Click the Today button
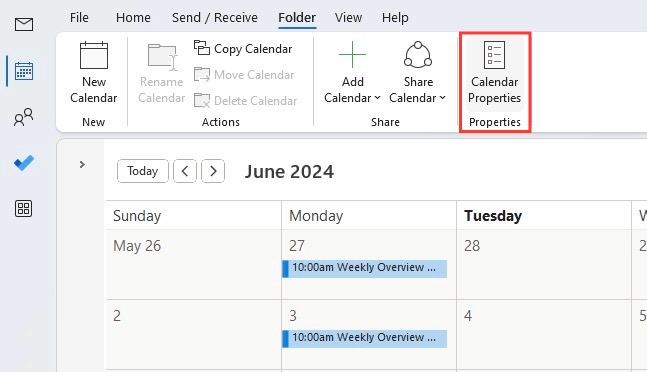Viewport: 647px width, 372px height. coord(143,171)
